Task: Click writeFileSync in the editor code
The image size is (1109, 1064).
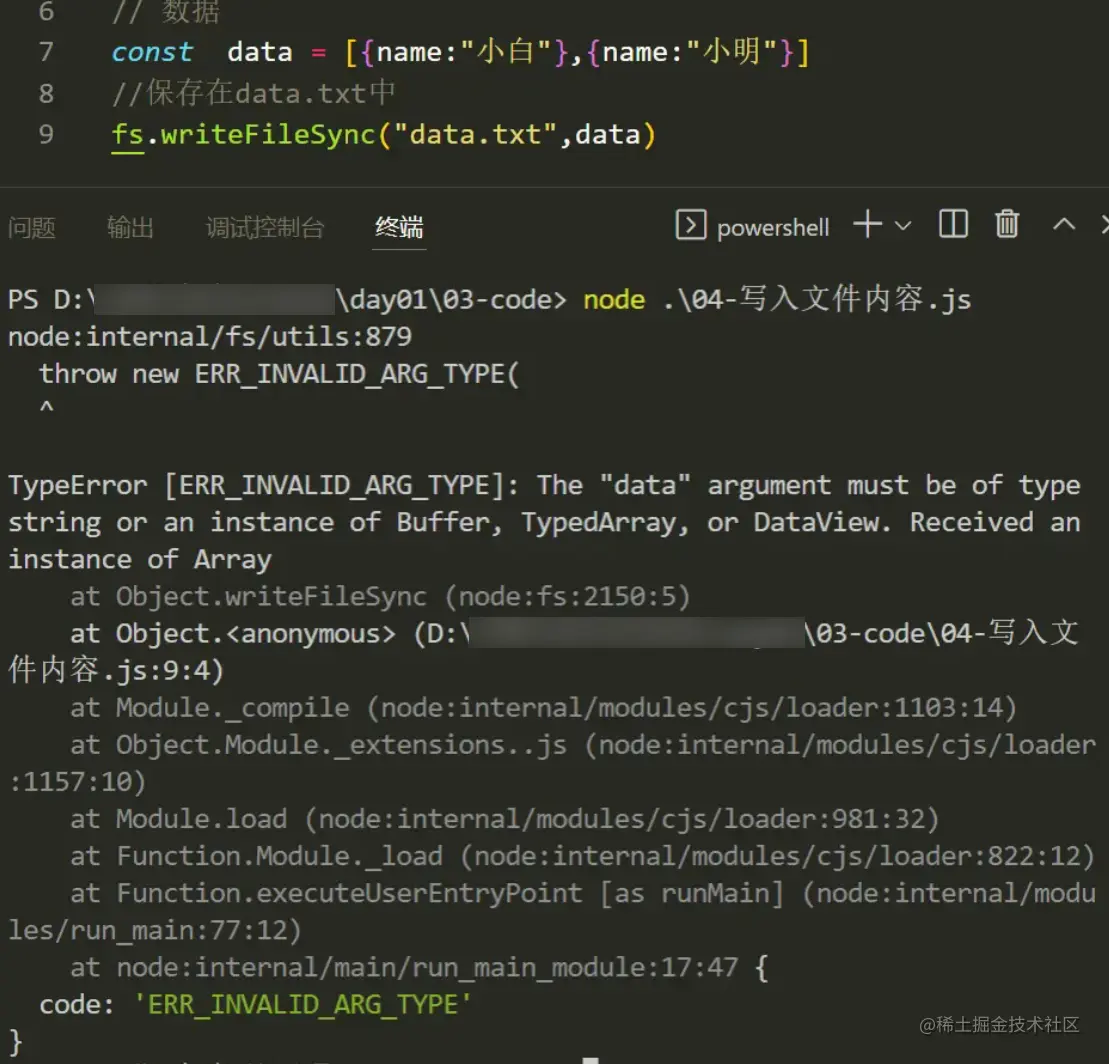Action: tap(267, 134)
